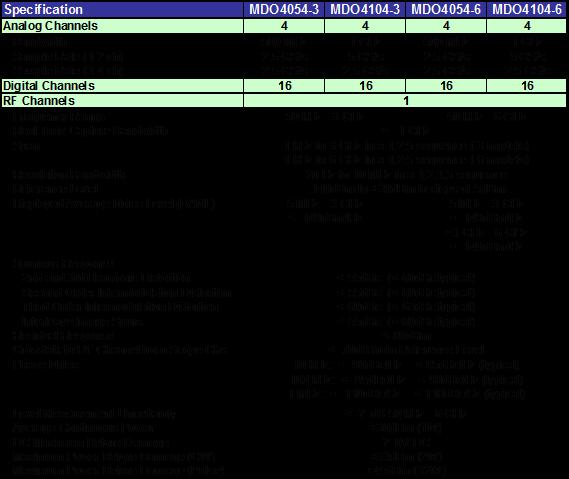Click the MDO4054-3 column header
Image resolution: width=569 pixels, height=479 pixels.
coord(284,9)
